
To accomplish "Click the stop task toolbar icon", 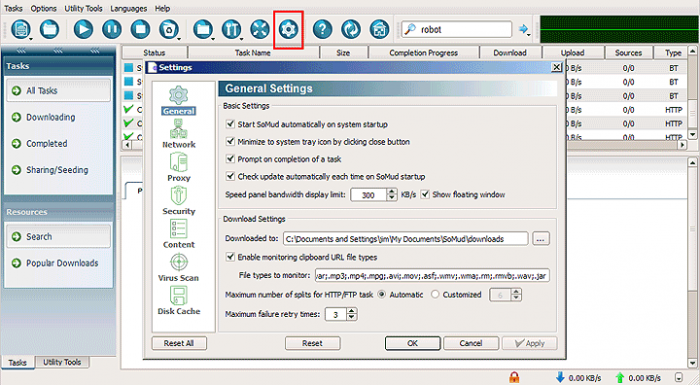I will [140, 29].
